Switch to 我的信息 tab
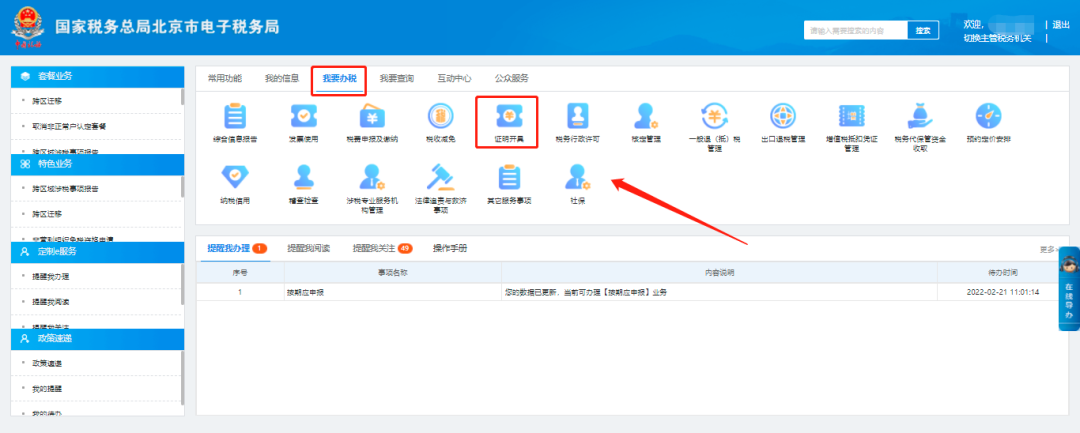The height and width of the screenshot is (433, 1080). tap(282, 78)
